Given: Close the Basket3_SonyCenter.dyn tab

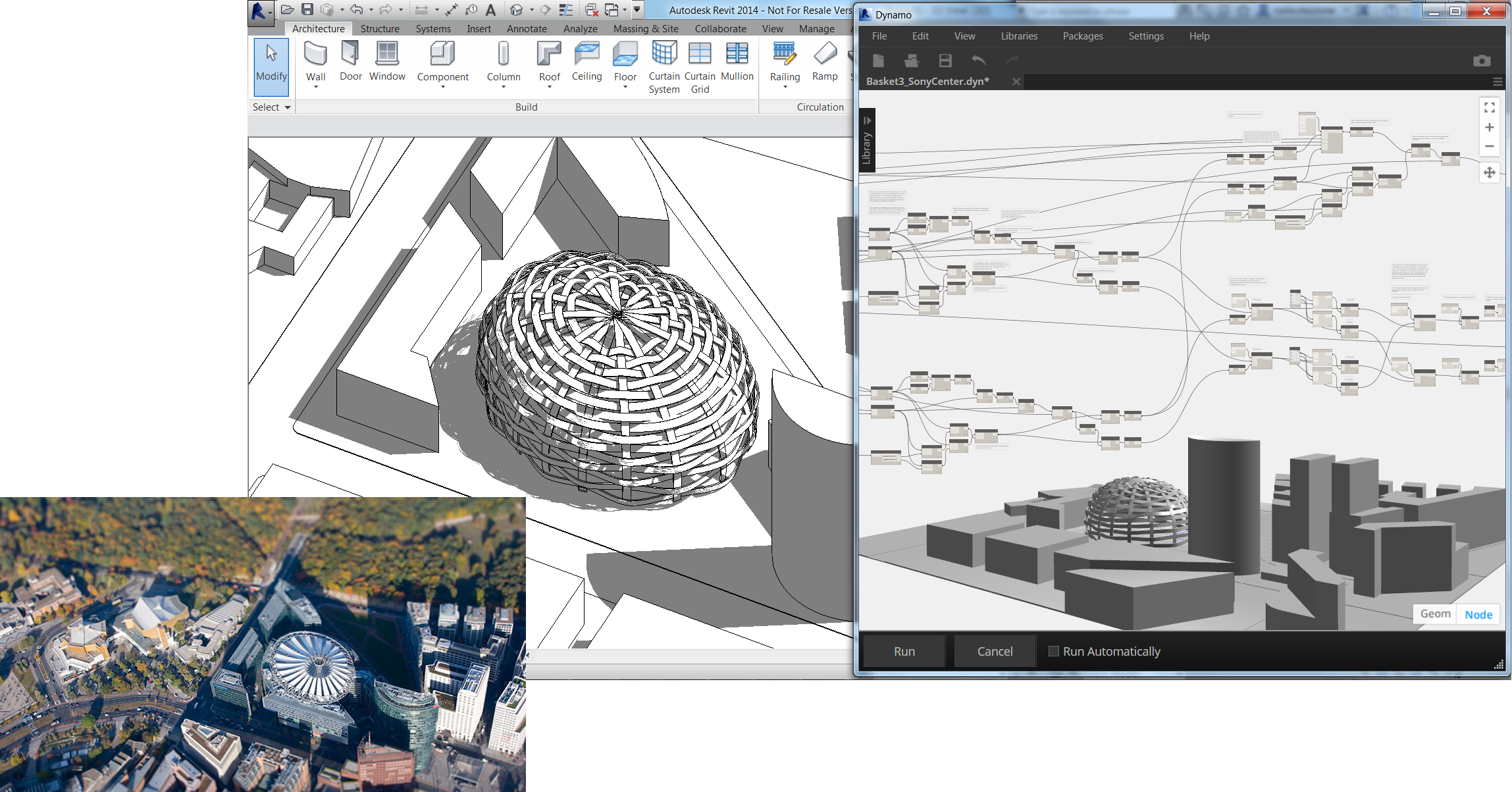Looking at the screenshot, I should 1016,82.
